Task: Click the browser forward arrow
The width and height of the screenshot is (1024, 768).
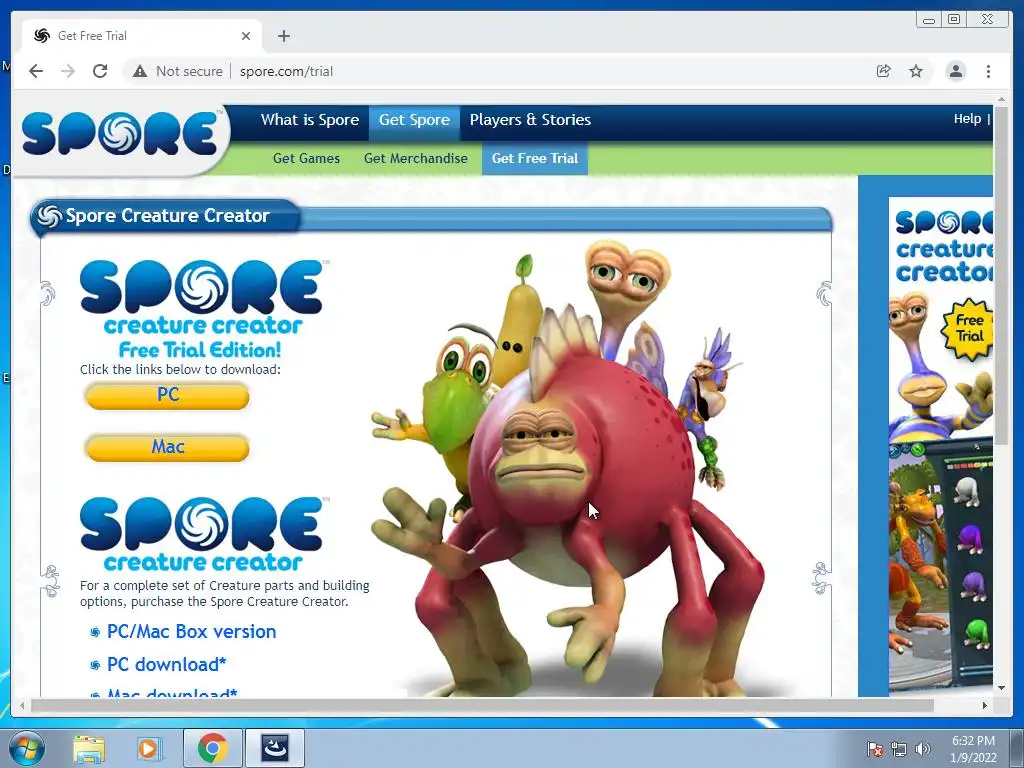Action: (68, 71)
